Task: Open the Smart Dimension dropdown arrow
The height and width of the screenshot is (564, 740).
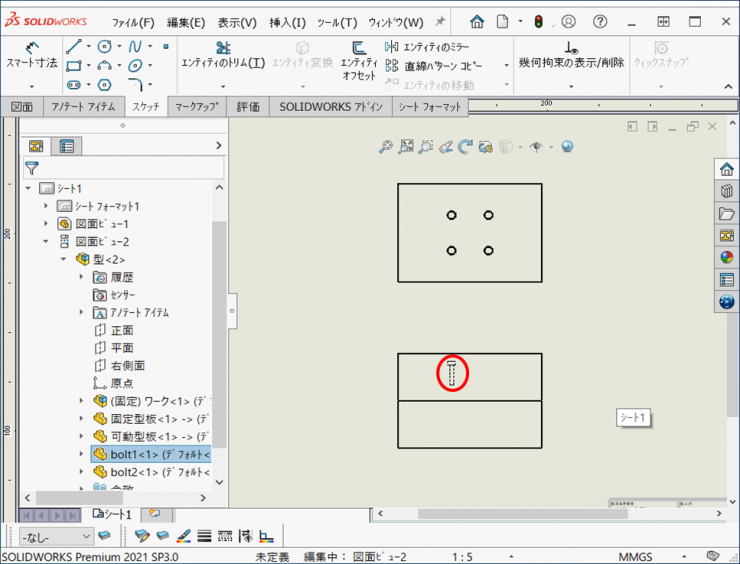Action: [32, 86]
